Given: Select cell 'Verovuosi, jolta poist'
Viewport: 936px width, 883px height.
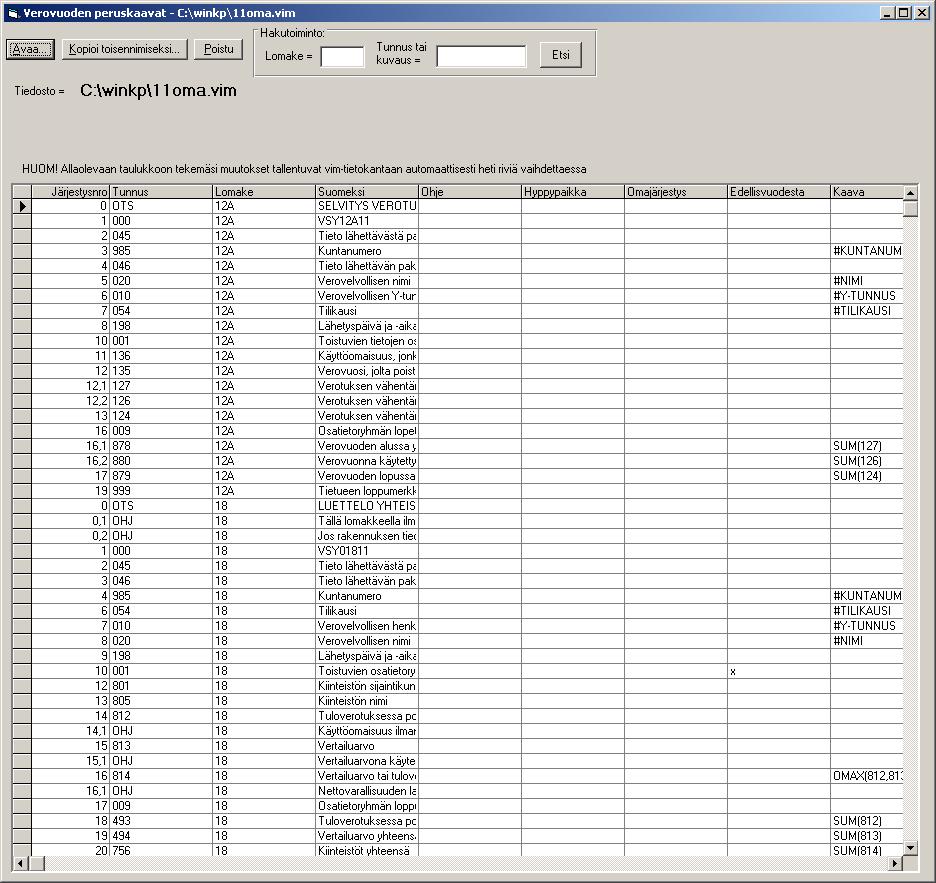Looking at the screenshot, I should 367,371.
